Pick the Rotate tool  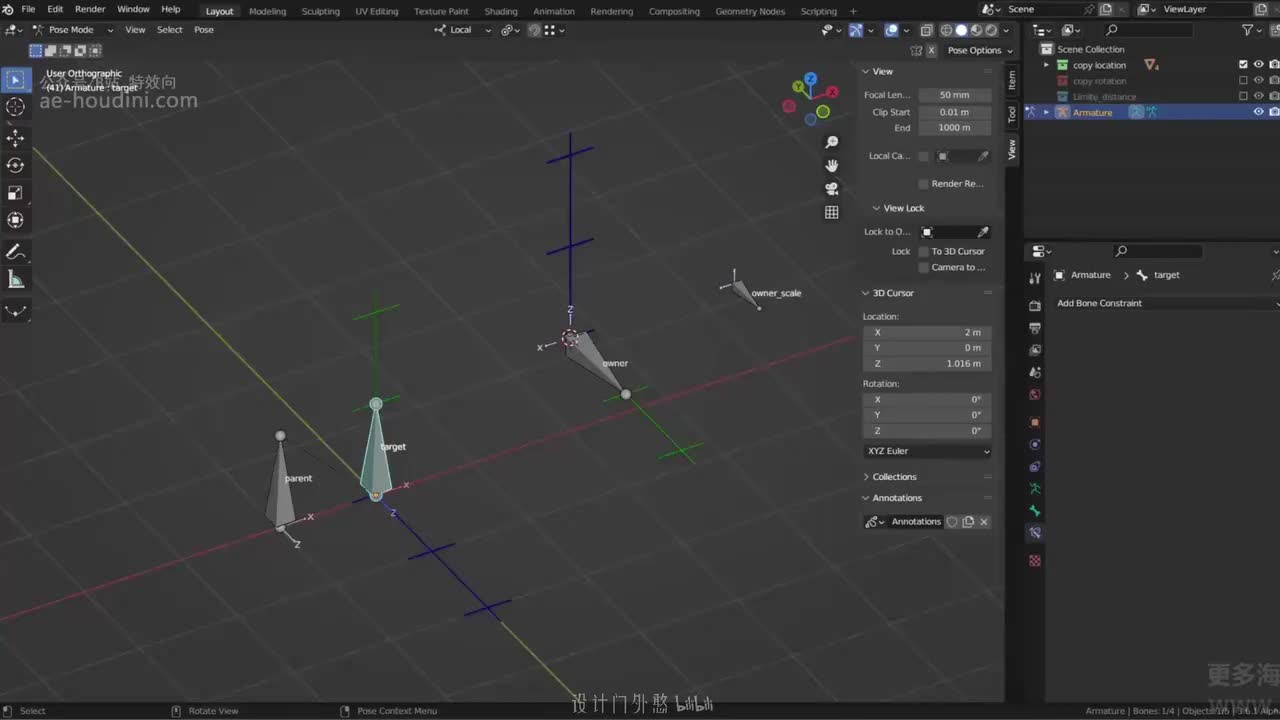click(x=16, y=165)
